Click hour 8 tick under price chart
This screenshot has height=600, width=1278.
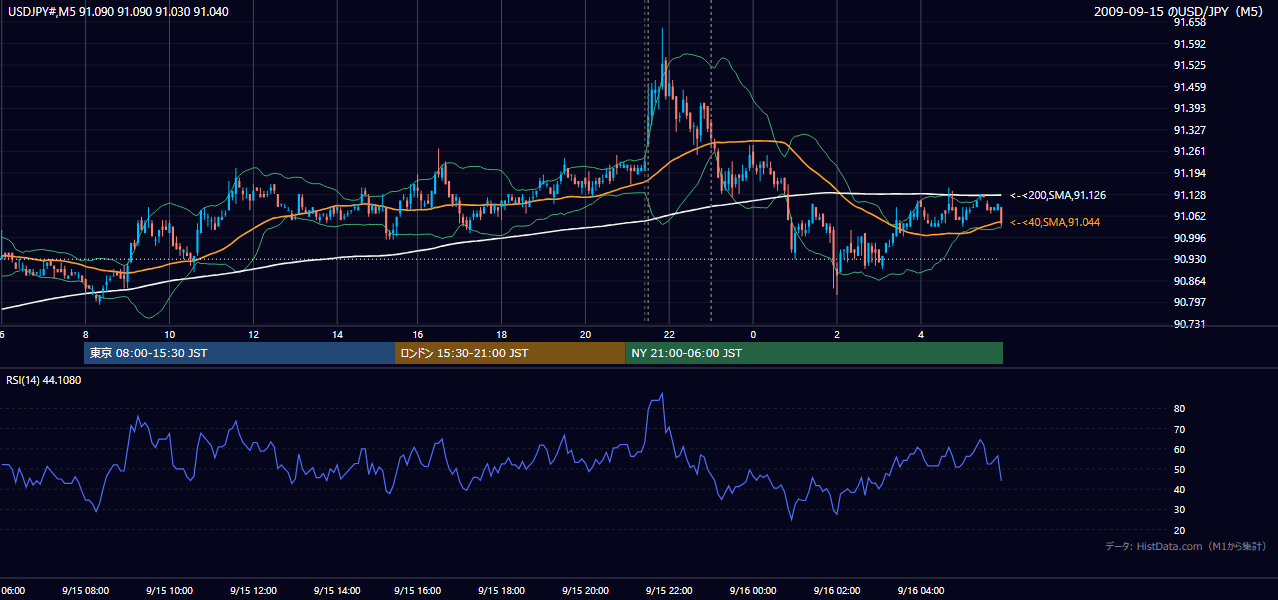[x=86, y=334]
